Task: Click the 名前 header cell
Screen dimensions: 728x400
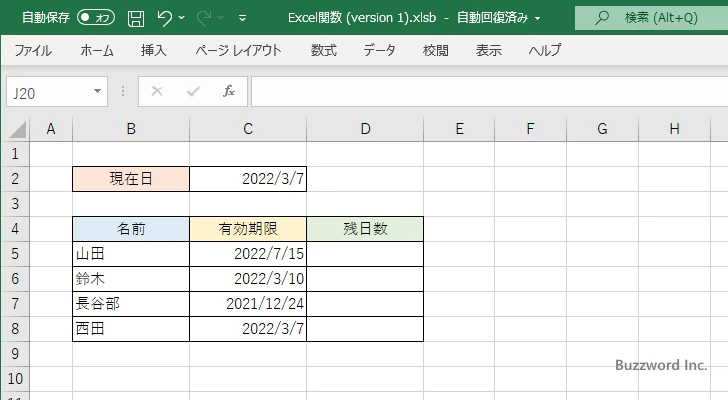Action: (131, 229)
